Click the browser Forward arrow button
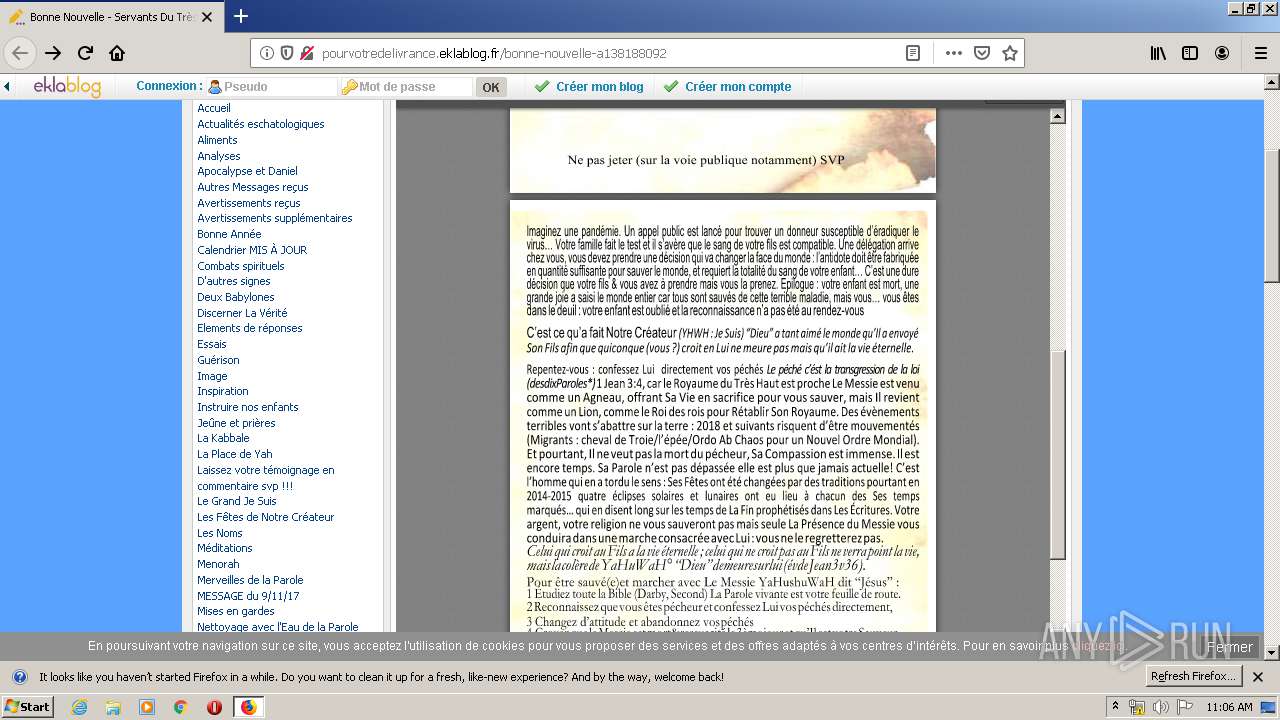Screen dimensions: 1280x720 53,53
